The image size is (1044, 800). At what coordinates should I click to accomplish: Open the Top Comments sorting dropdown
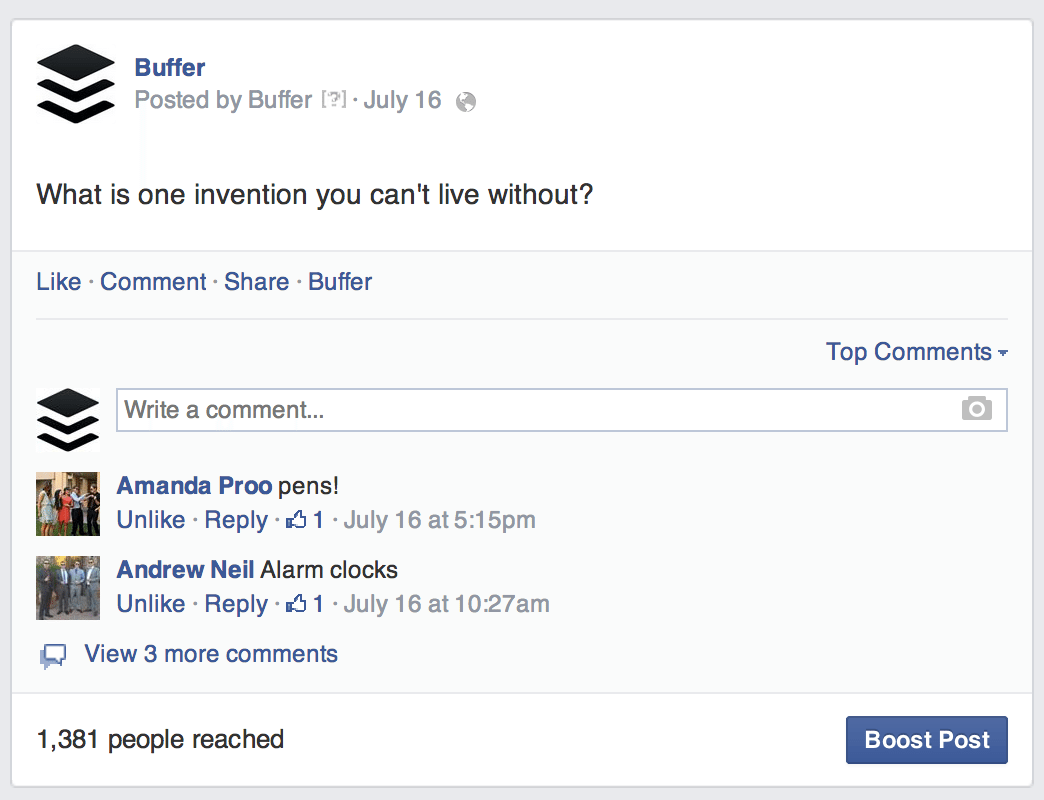click(916, 352)
